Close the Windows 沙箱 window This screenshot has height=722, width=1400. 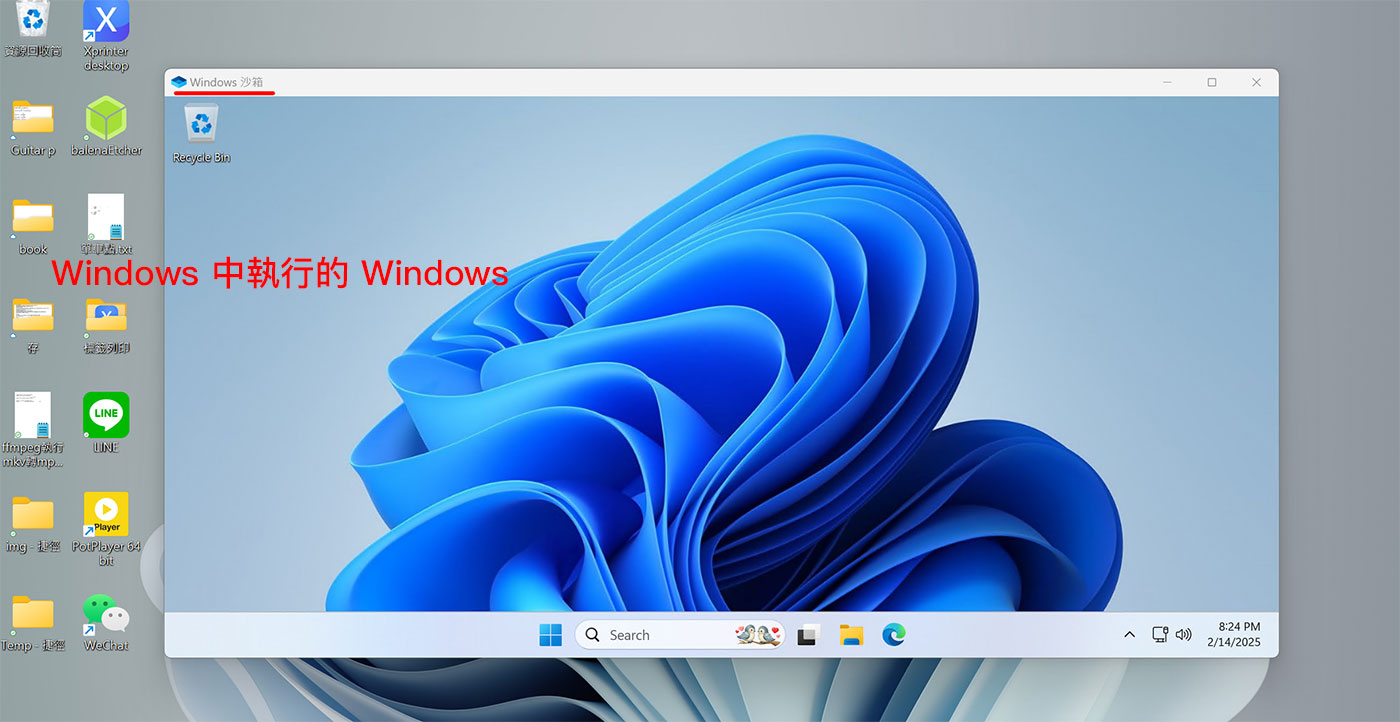point(1257,82)
